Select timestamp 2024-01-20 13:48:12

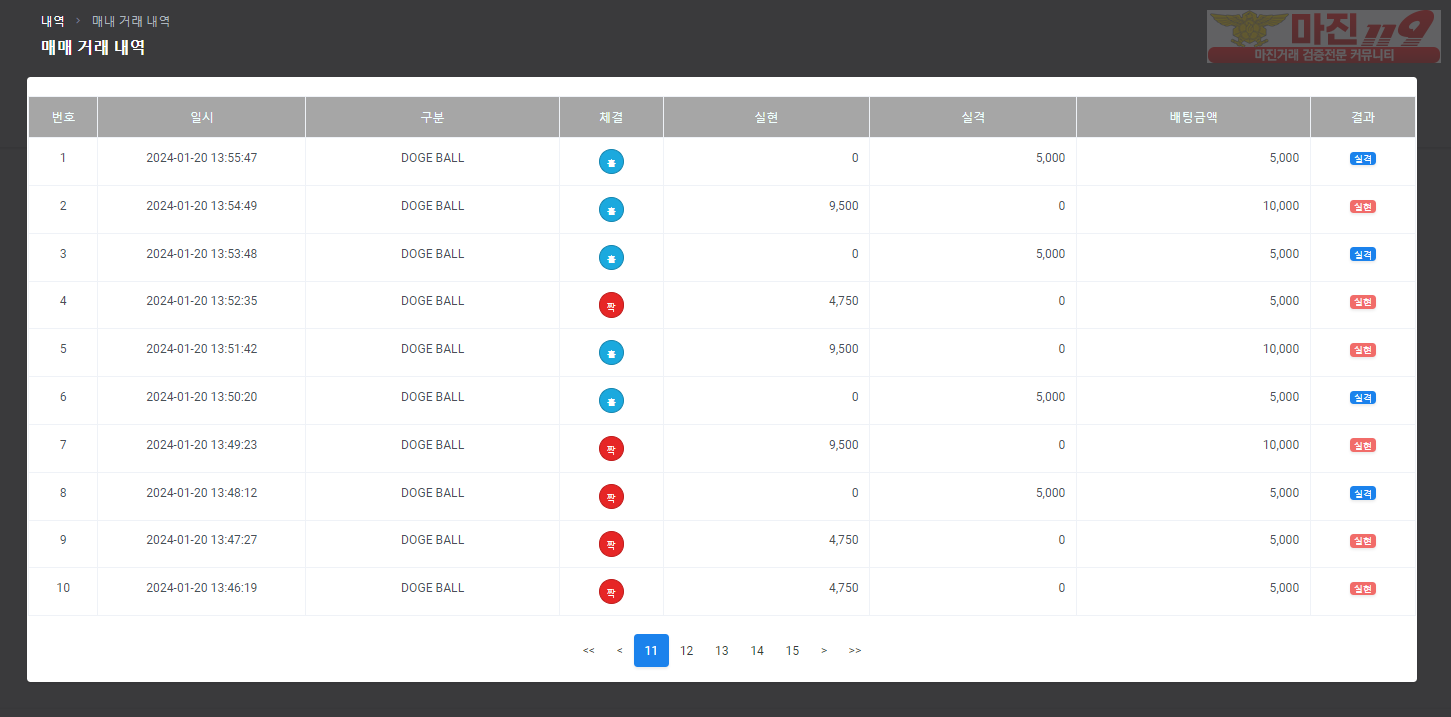pos(202,493)
